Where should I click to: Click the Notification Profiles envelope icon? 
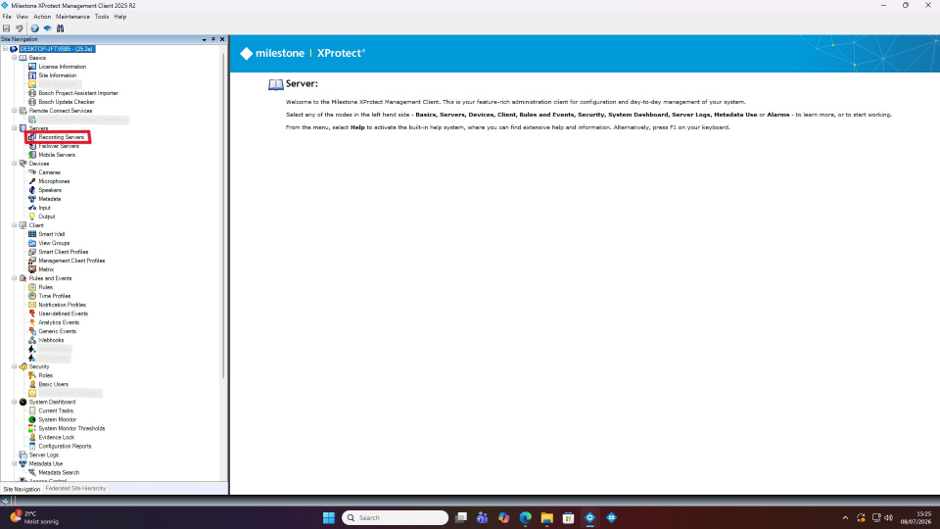[x=32, y=305]
